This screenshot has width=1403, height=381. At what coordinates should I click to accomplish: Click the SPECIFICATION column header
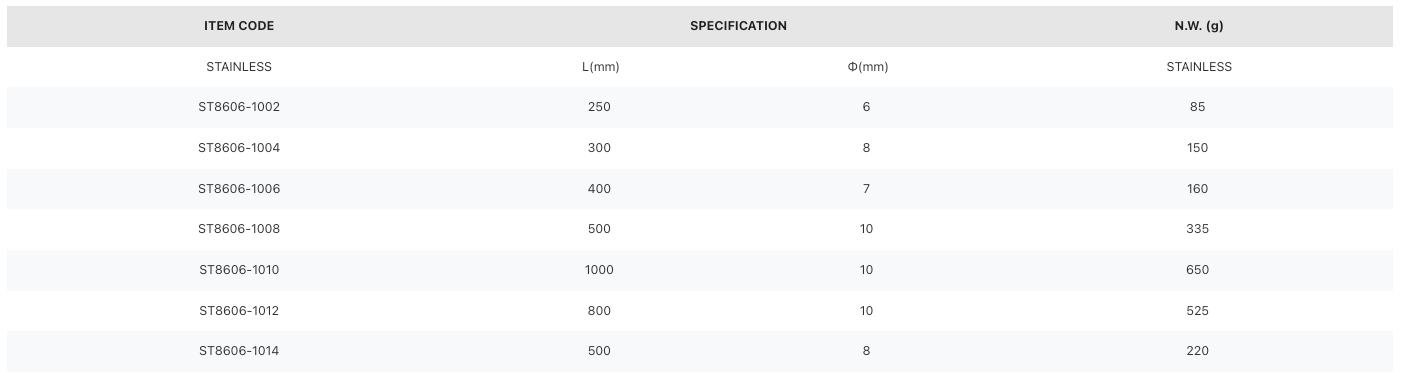[x=738, y=26]
